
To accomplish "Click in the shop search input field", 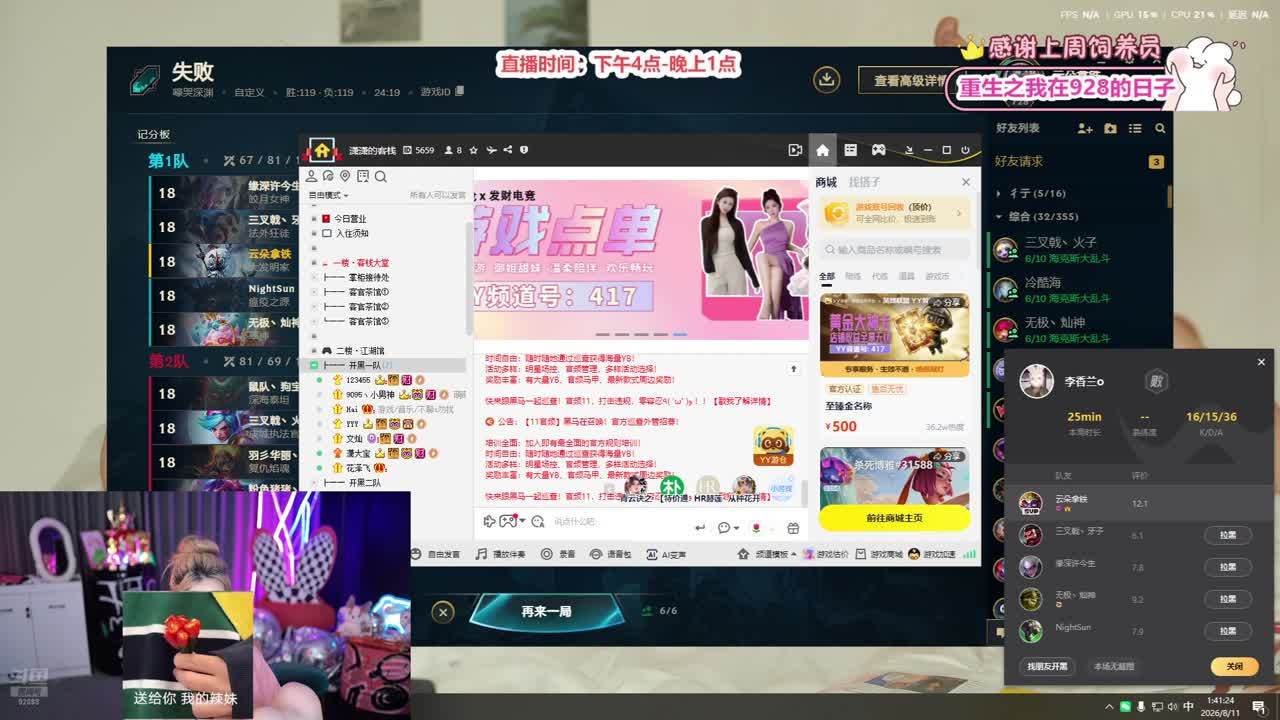I will pos(894,249).
